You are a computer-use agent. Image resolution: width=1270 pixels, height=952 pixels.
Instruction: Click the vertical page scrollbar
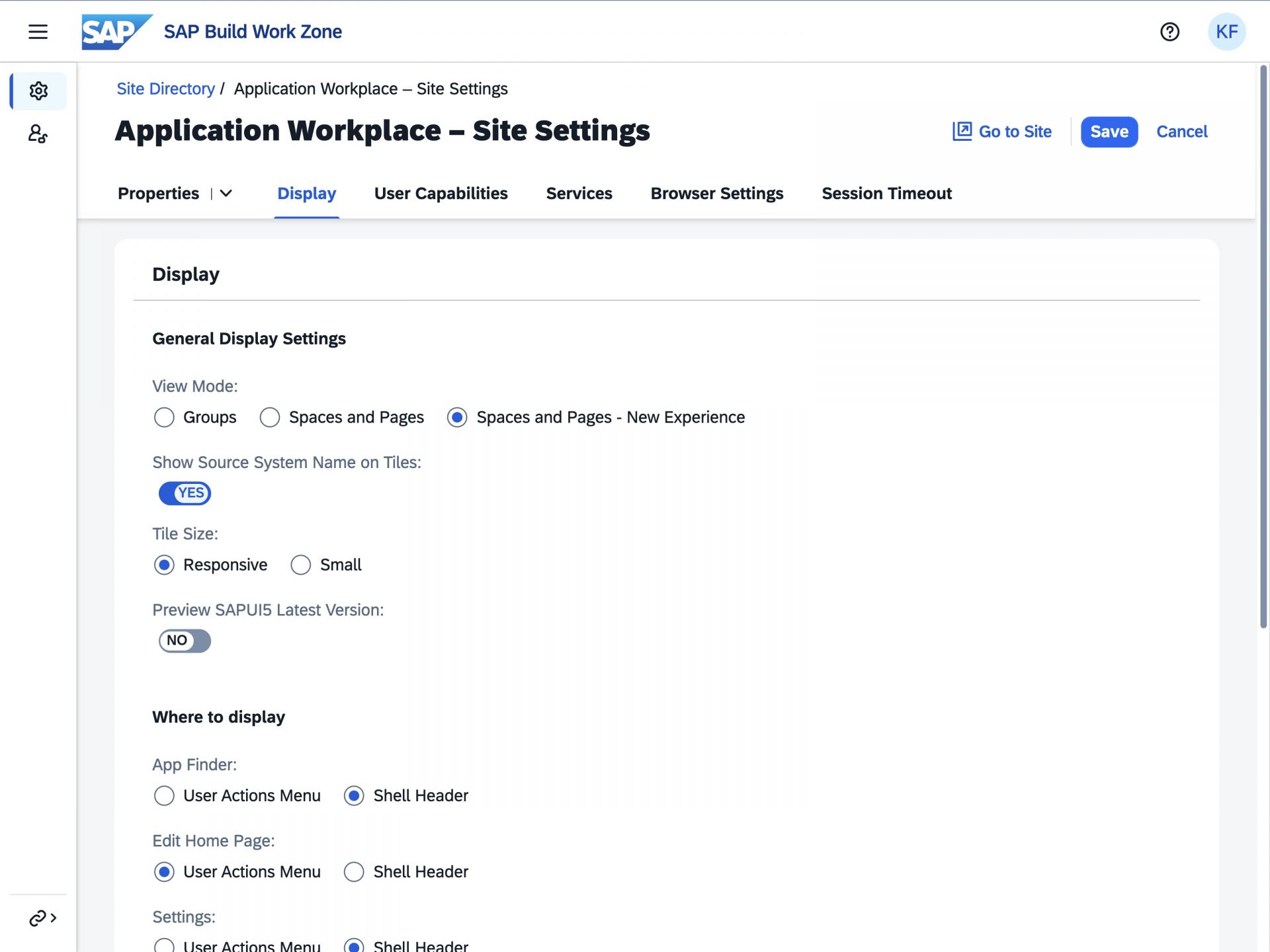tap(1263, 346)
